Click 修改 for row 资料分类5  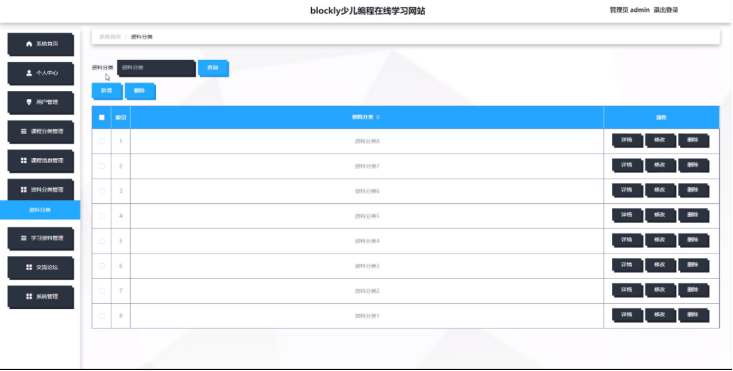tap(660, 215)
